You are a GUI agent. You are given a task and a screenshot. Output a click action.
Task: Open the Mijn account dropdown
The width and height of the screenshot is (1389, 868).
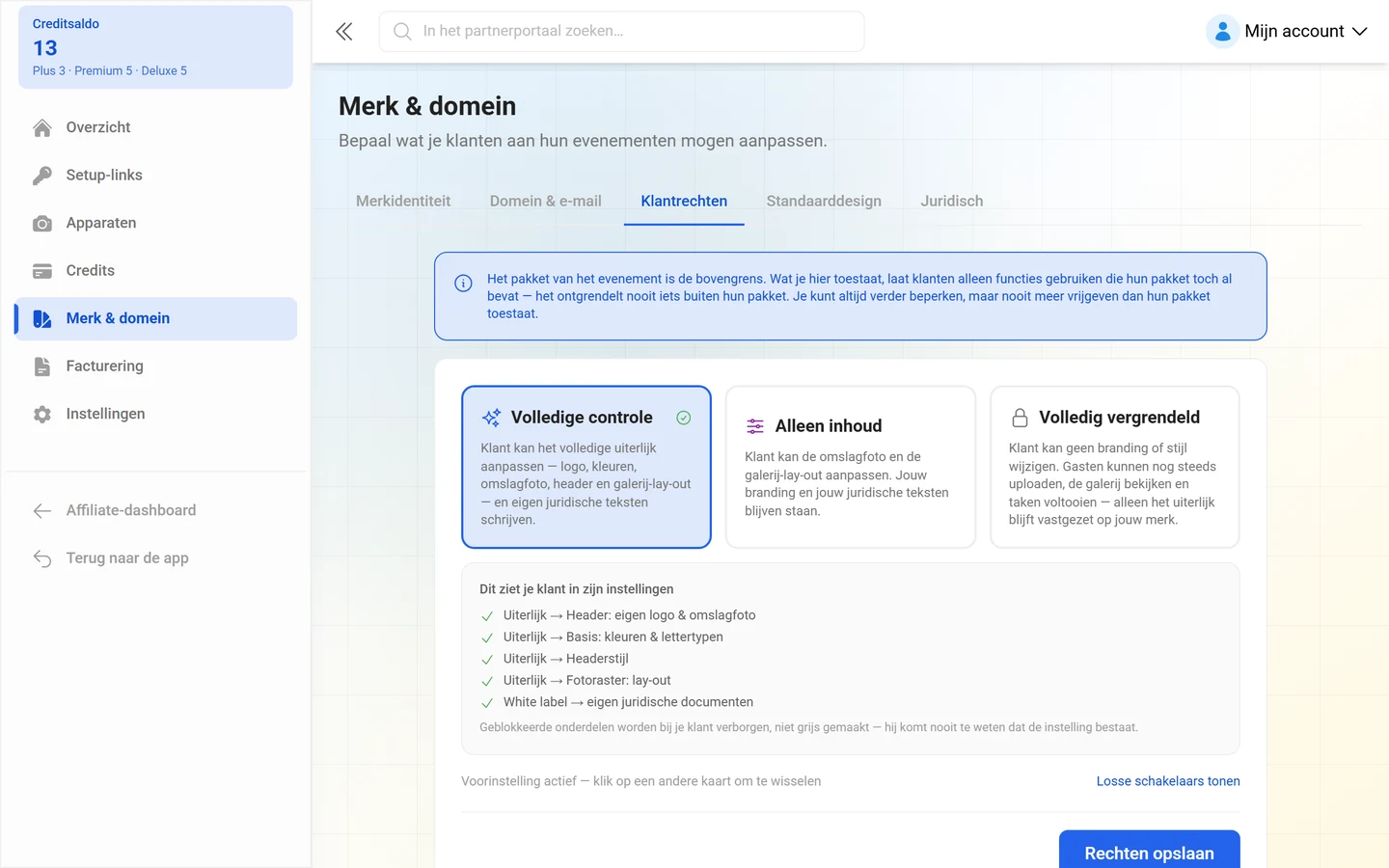(x=1288, y=31)
